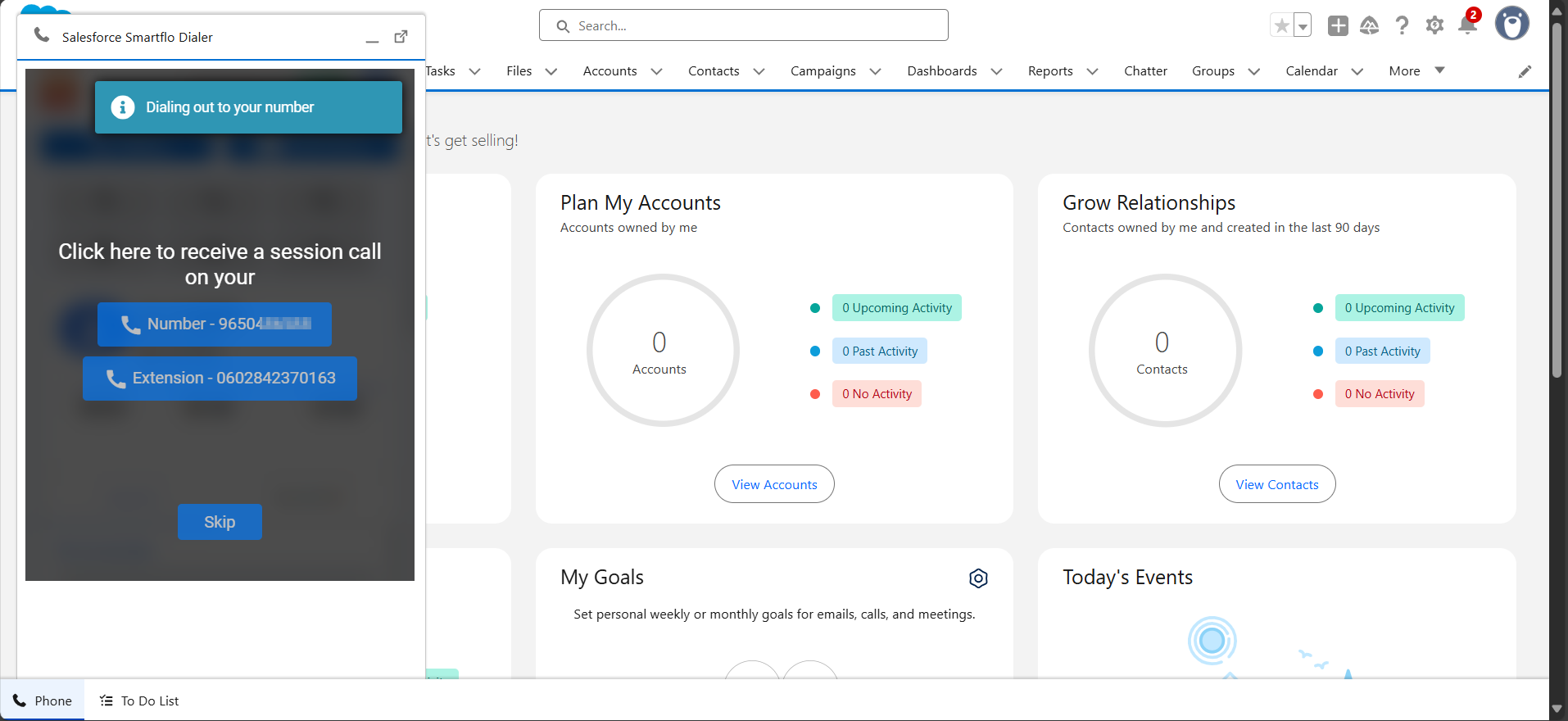Click the My Goals heading

(x=602, y=578)
